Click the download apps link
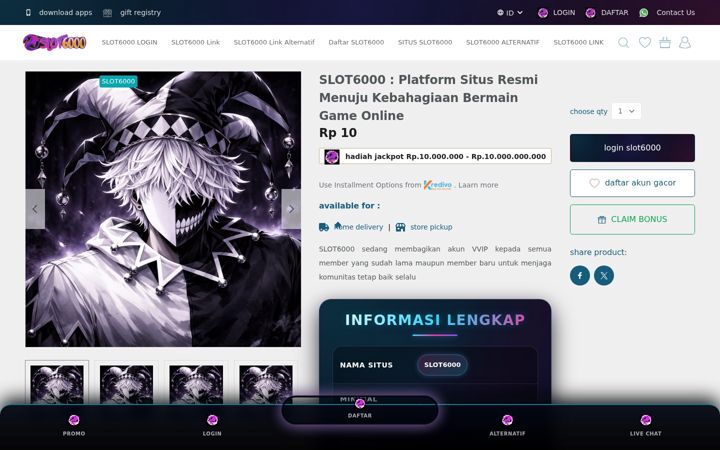 coord(66,13)
